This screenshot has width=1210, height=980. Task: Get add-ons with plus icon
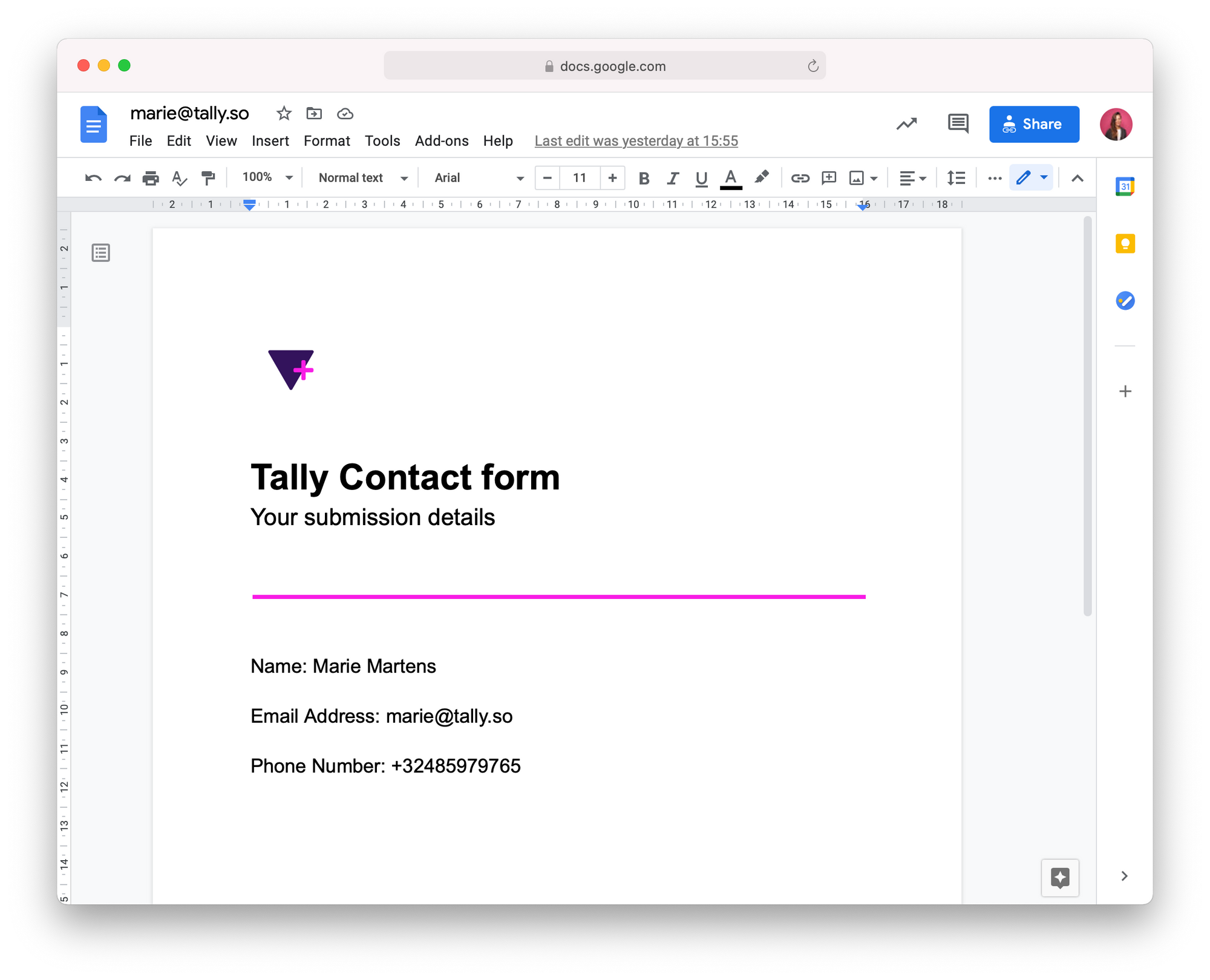[1125, 391]
